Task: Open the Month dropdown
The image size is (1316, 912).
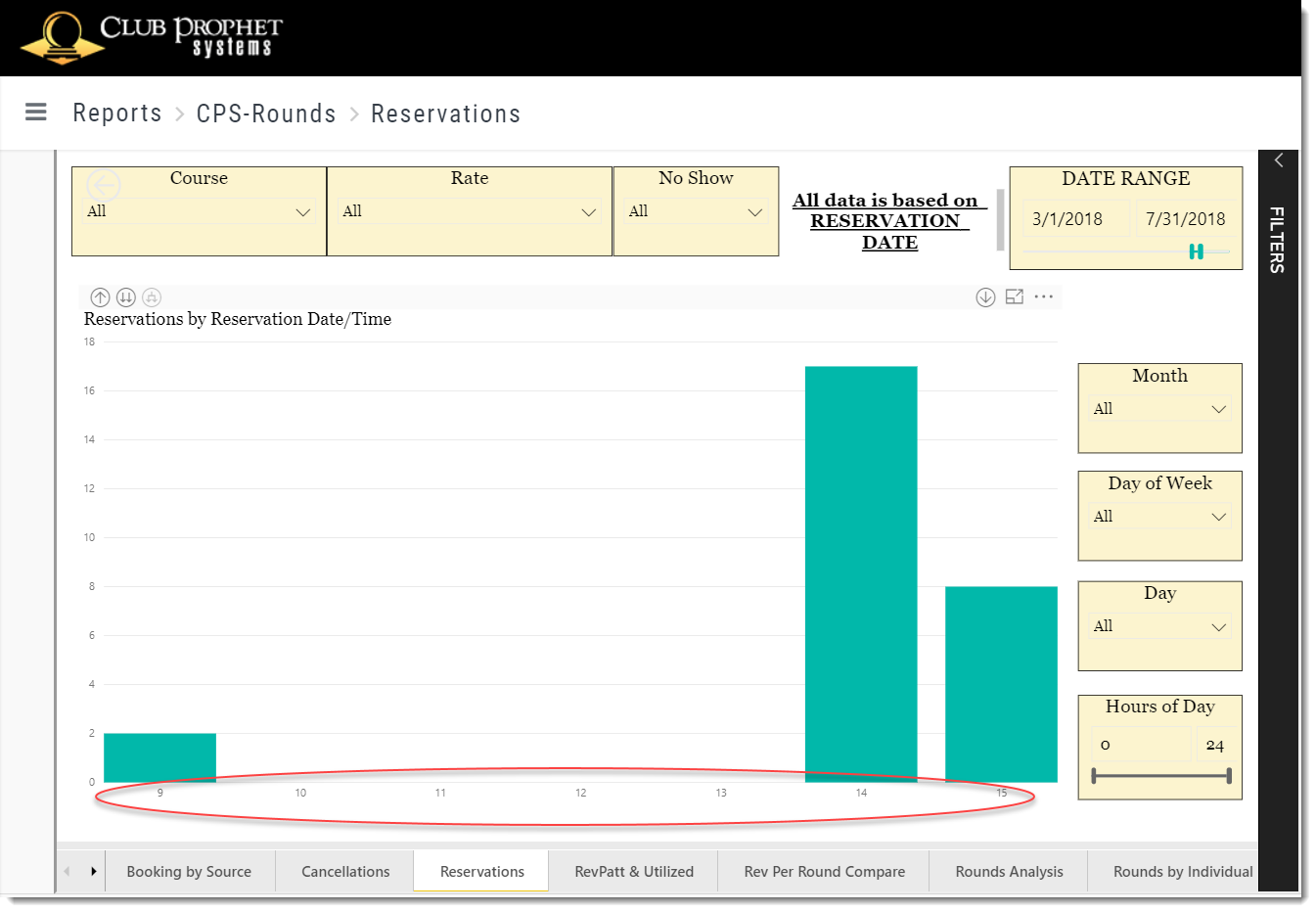Action: pyautogui.click(x=1219, y=408)
